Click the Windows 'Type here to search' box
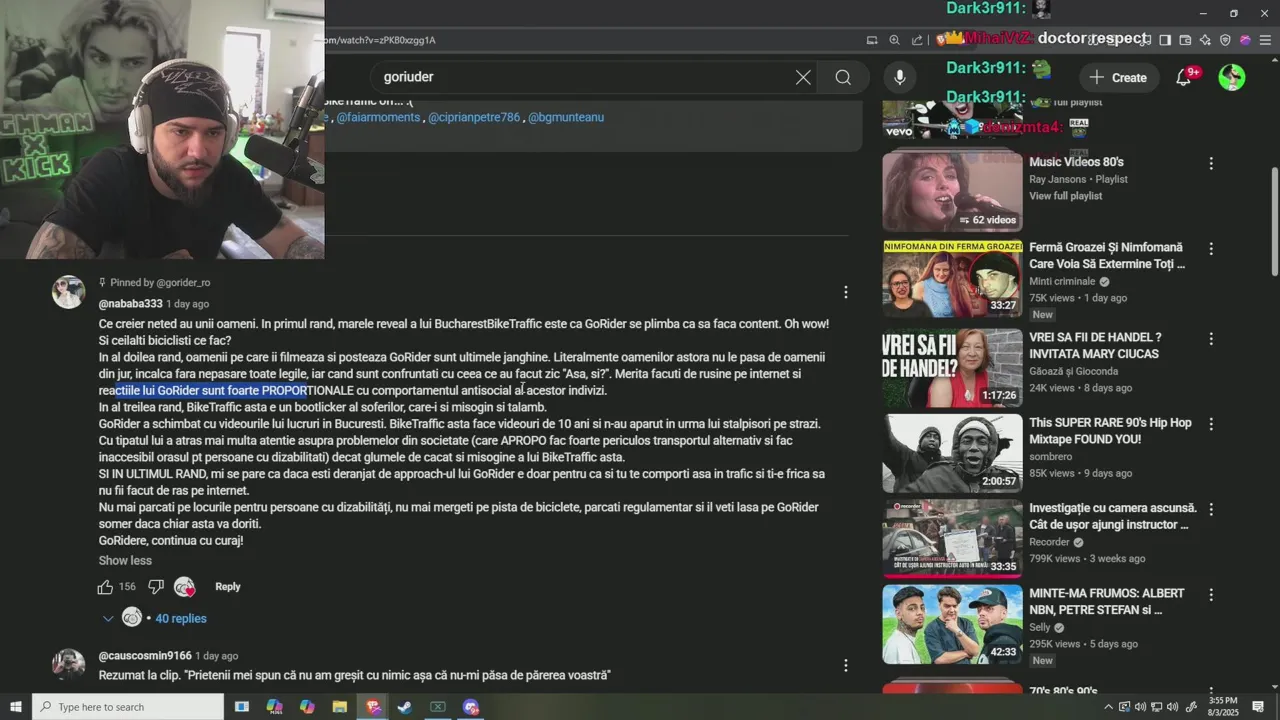The image size is (1280, 720). 128,707
